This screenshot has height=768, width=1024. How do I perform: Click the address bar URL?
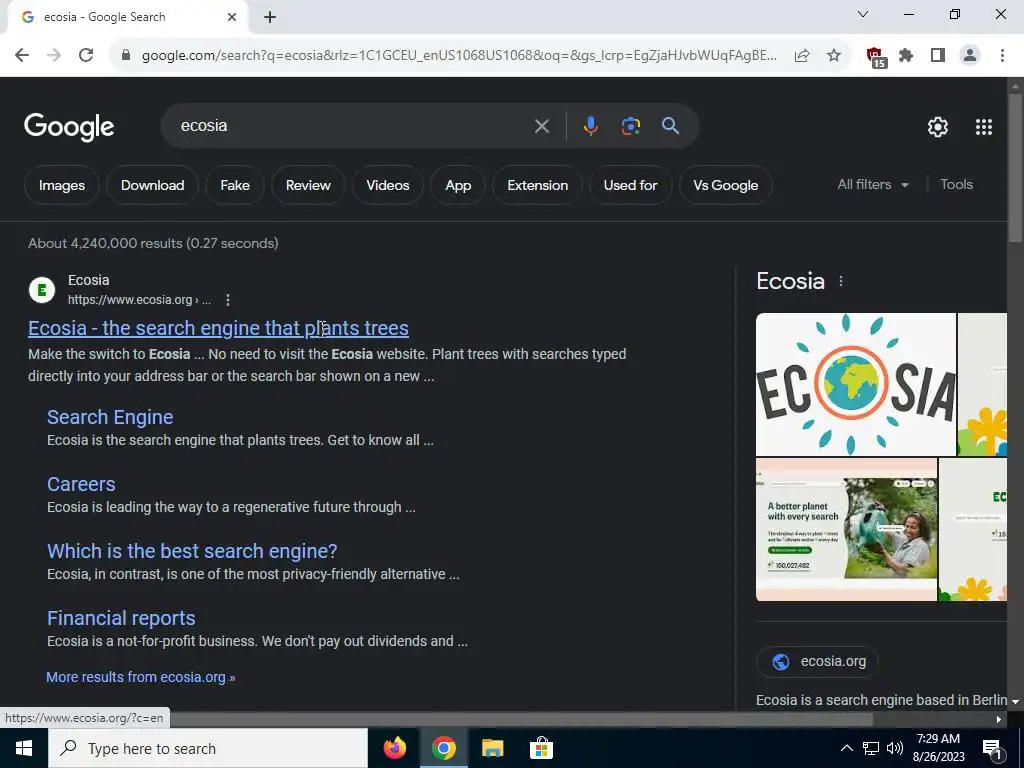click(x=459, y=56)
